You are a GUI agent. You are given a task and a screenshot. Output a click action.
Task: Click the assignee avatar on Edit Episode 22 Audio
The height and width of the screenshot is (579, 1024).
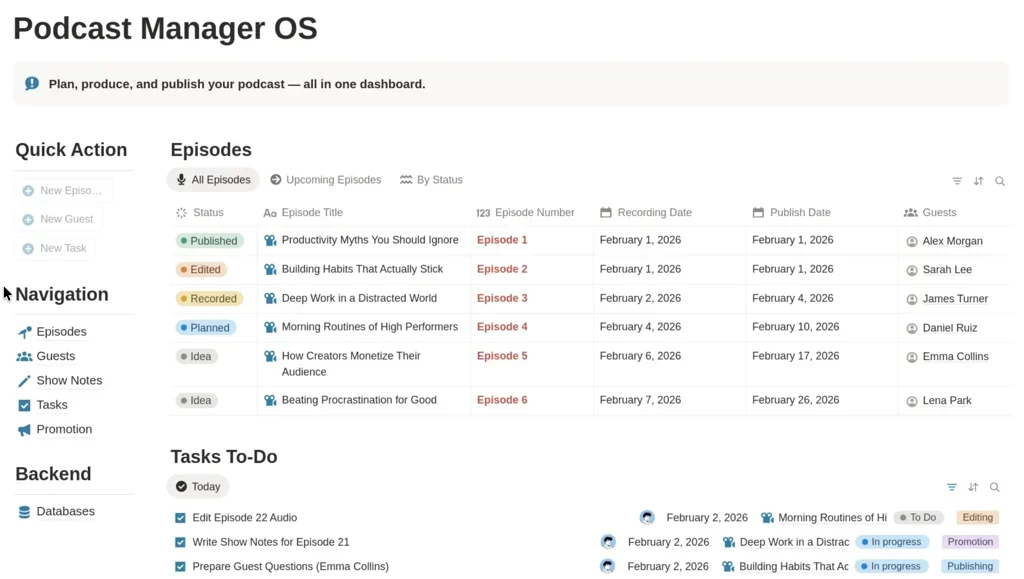pyautogui.click(x=647, y=518)
